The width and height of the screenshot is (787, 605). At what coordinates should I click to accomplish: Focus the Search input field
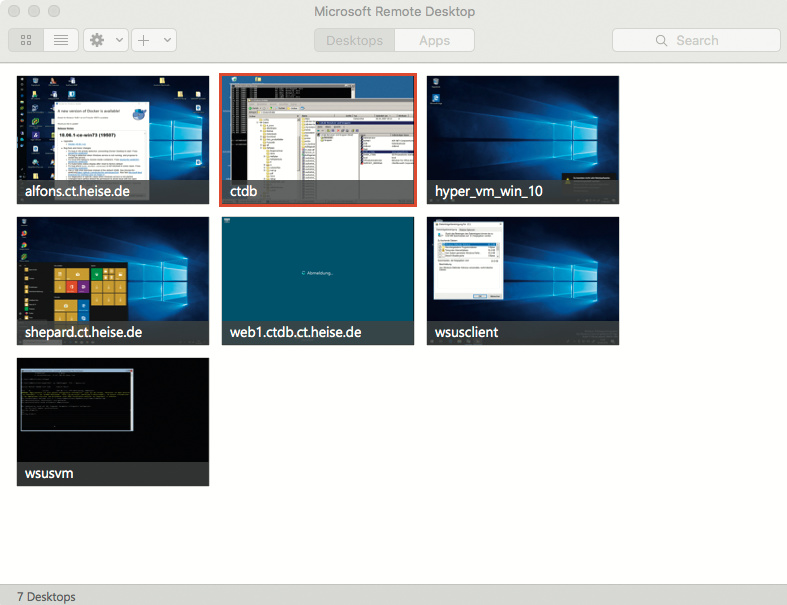[710, 40]
